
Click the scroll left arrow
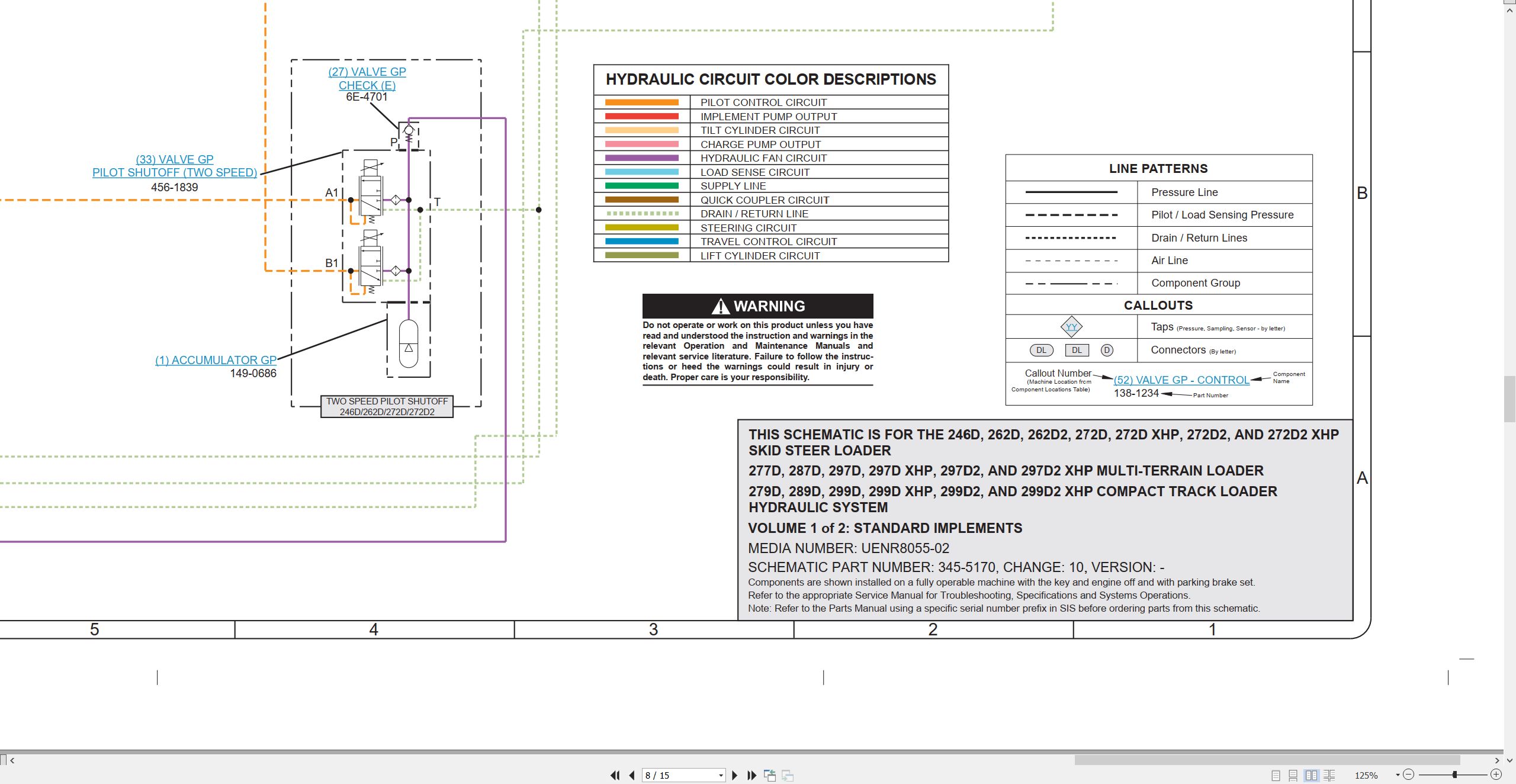coord(12,760)
